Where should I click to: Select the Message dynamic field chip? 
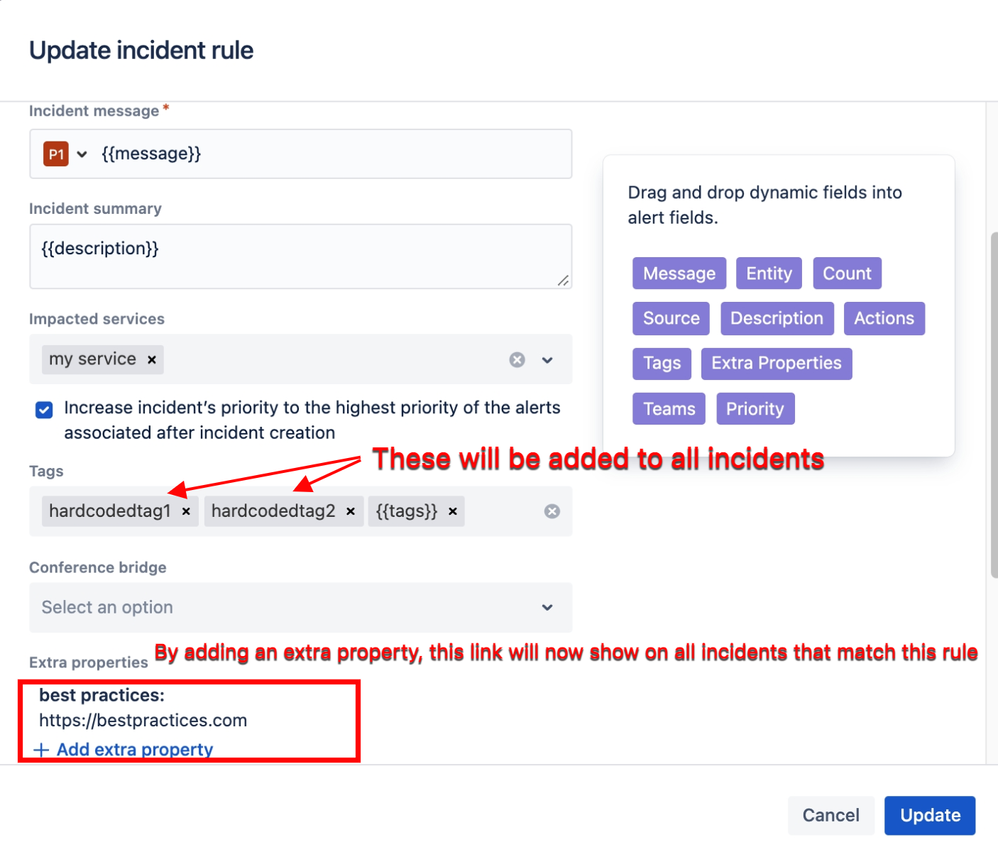[679, 273]
